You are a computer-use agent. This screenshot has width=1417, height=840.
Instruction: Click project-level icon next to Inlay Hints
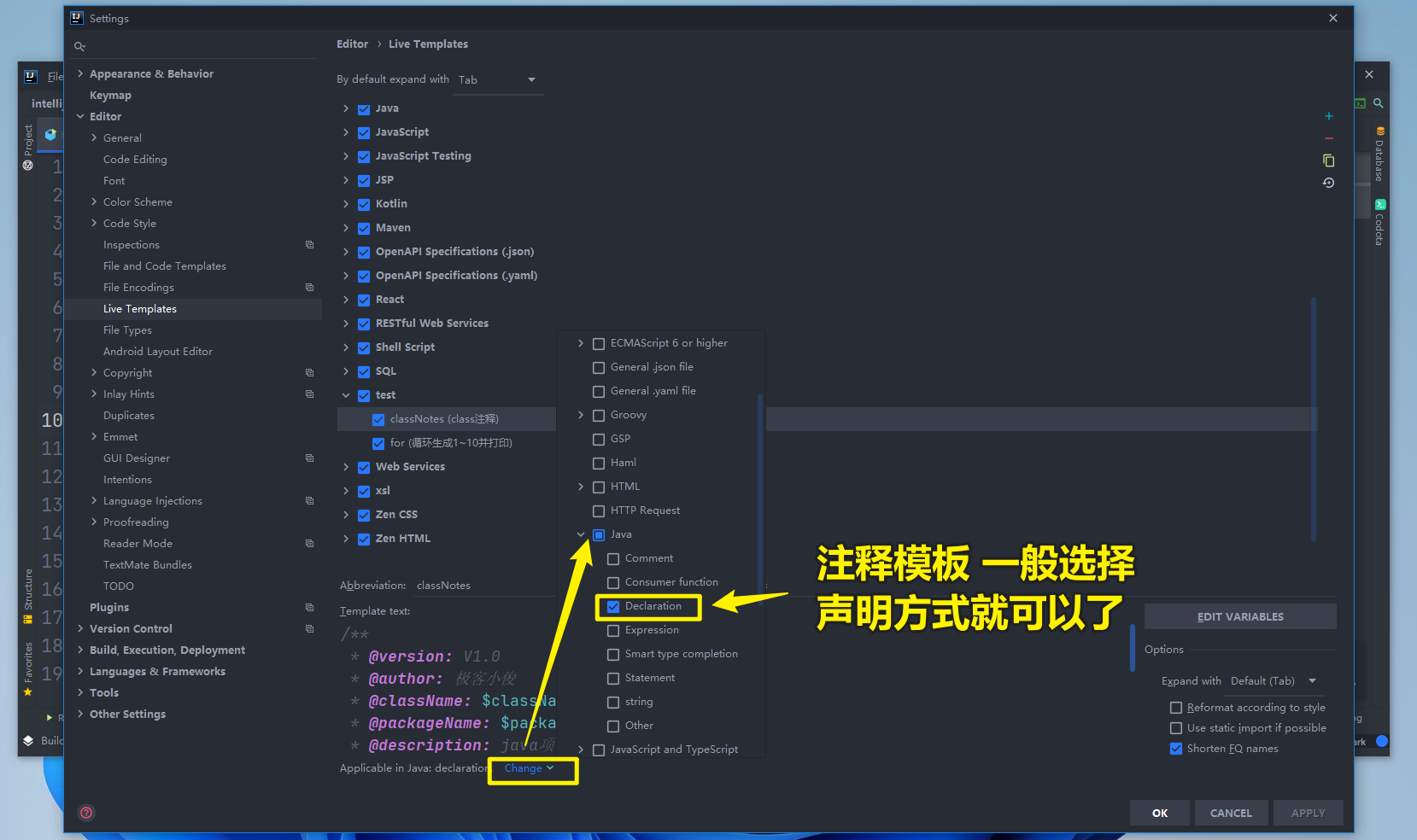click(x=309, y=394)
